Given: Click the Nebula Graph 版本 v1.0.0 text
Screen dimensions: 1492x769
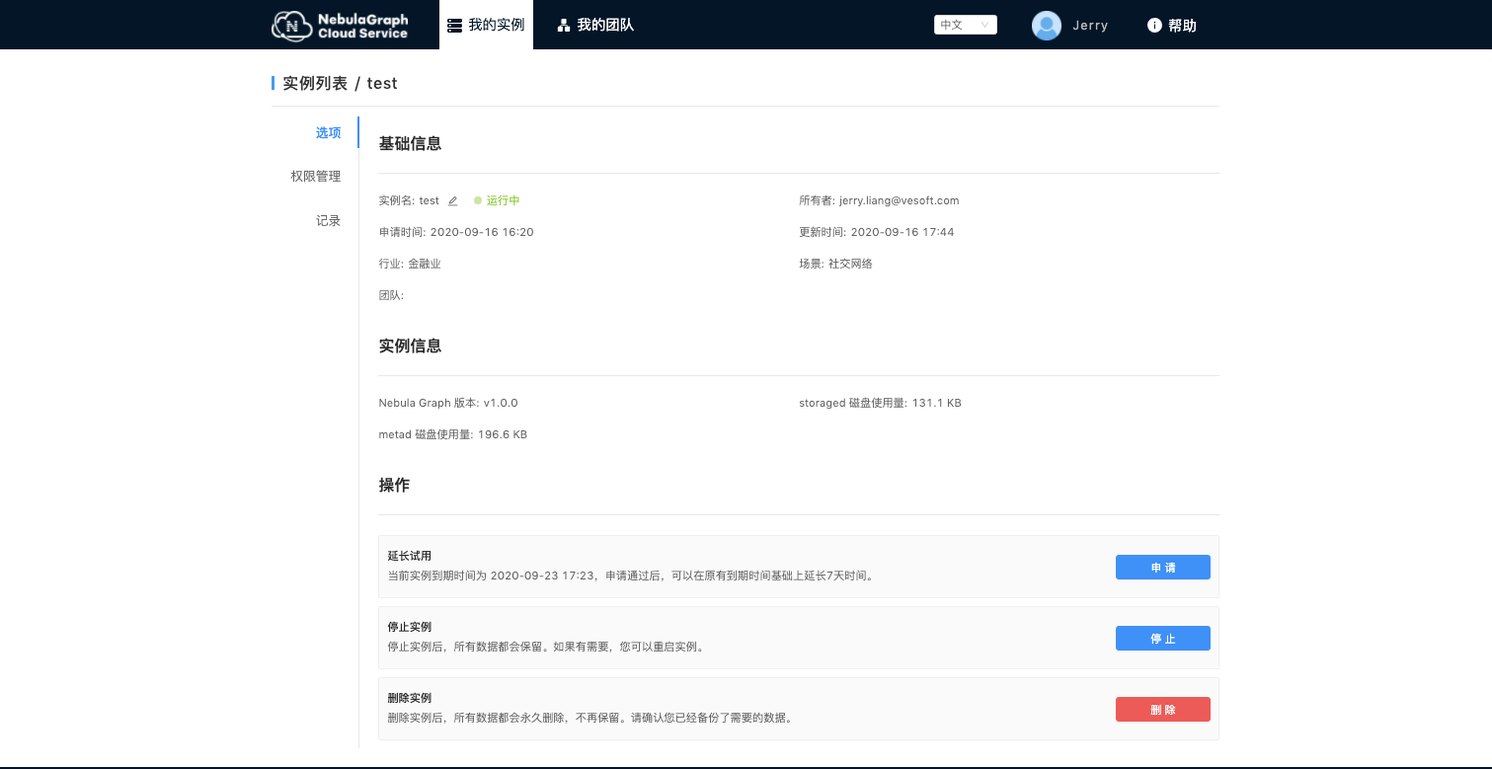Looking at the screenshot, I should click(x=448, y=403).
